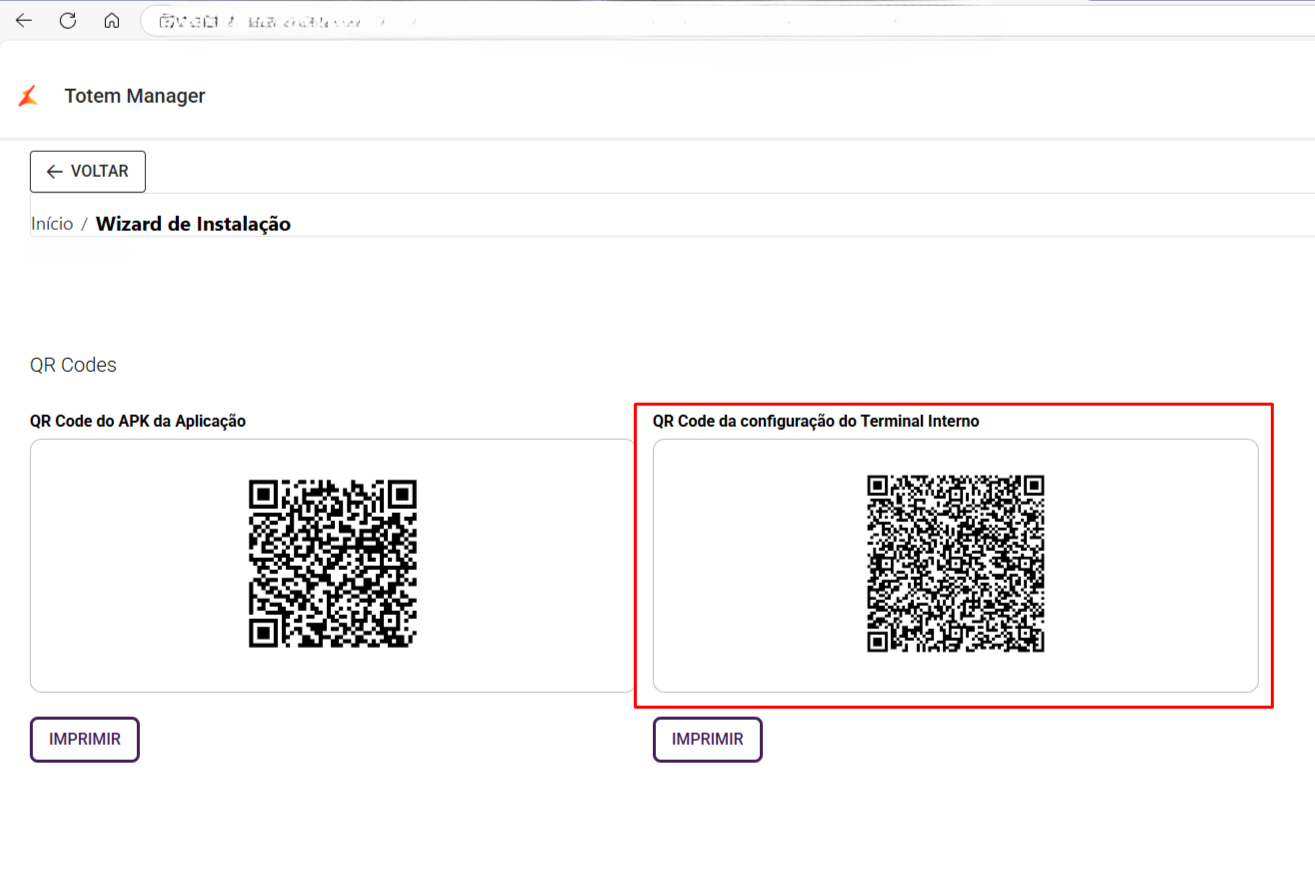
Task: Print the Terminal Interno configuration QR code
Action: (x=708, y=740)
